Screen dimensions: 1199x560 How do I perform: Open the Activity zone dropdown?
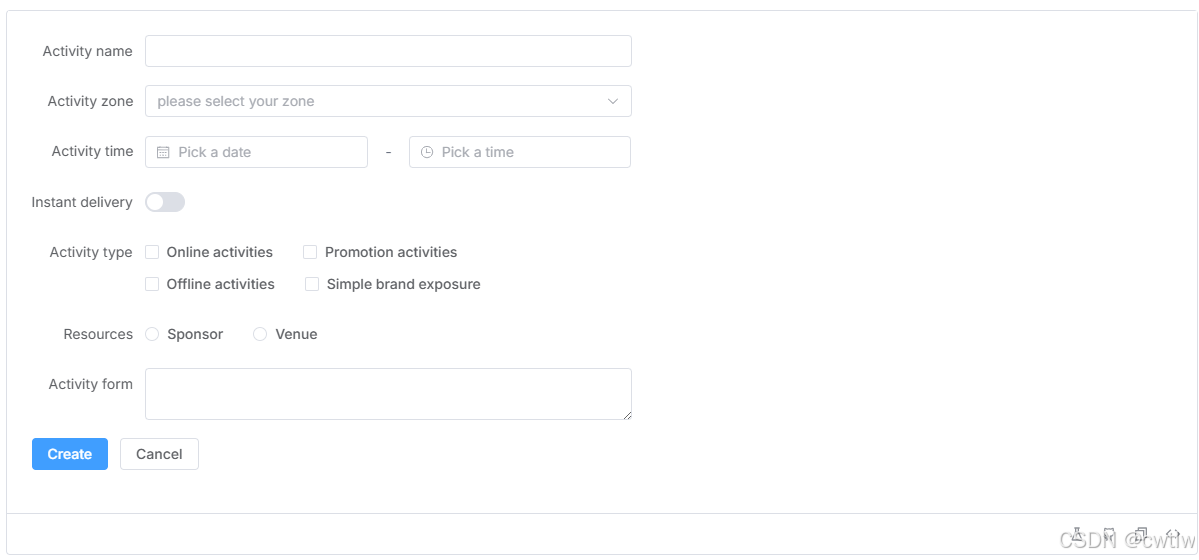[388, 101]
